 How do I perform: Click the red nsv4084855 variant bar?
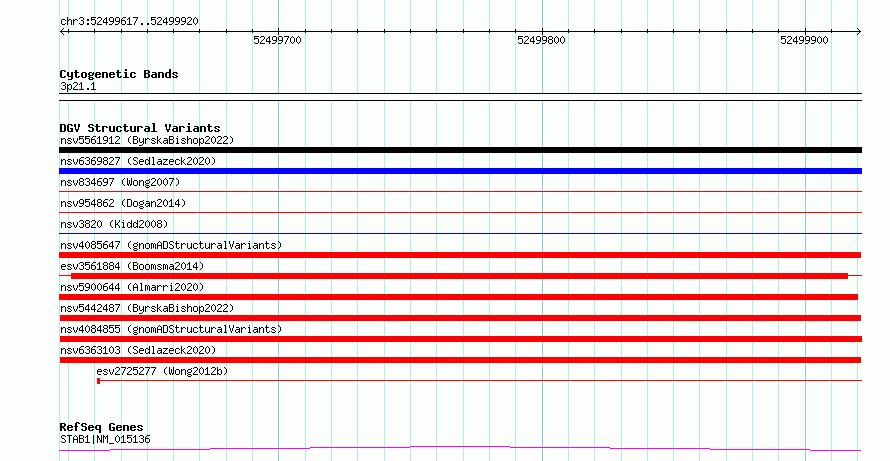point(460,339)
